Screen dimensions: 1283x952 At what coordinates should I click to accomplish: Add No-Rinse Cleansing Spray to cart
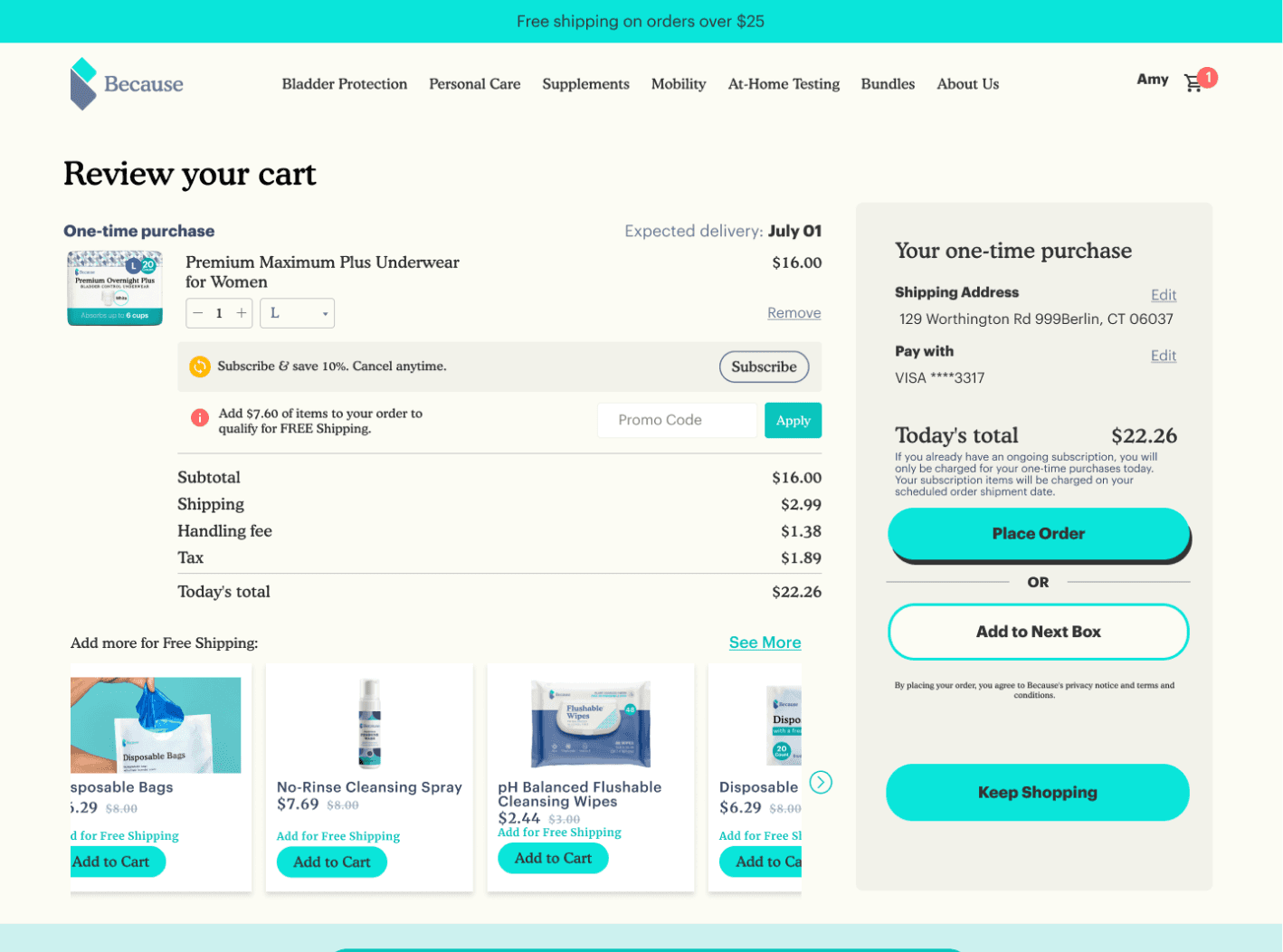(x=332, y=862)
